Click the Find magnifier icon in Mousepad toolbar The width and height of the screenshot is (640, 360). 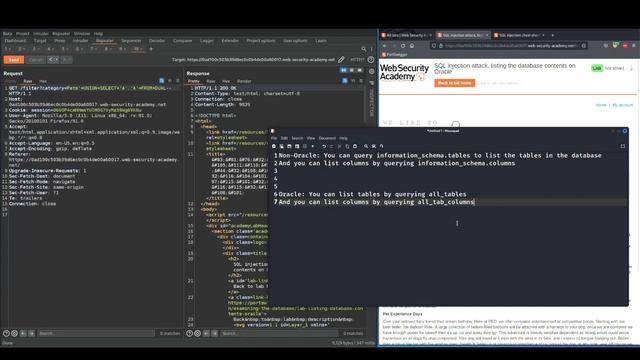366,146
